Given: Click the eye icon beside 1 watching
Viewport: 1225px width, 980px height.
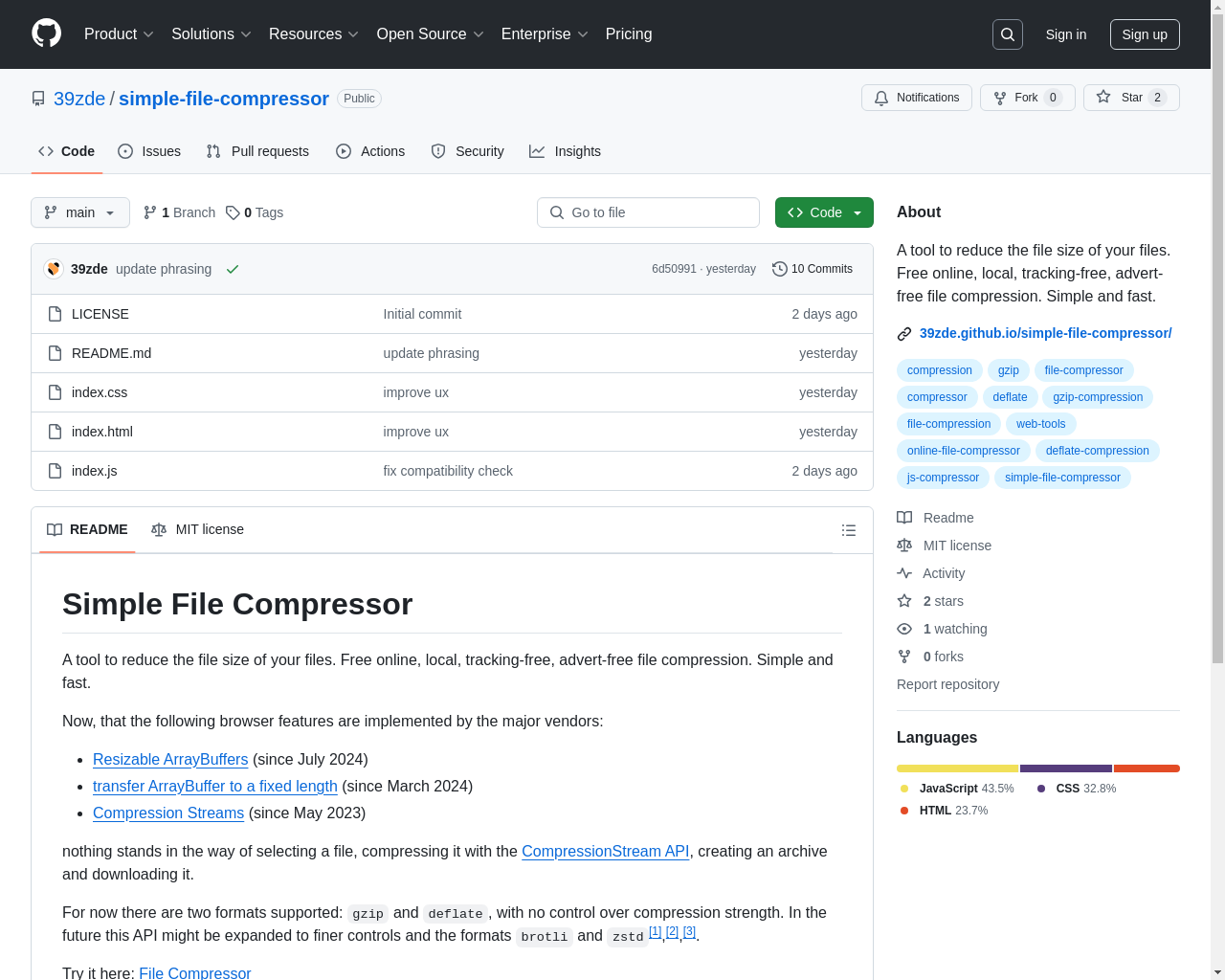Looking at the screenshot, I should pos(904,629).
